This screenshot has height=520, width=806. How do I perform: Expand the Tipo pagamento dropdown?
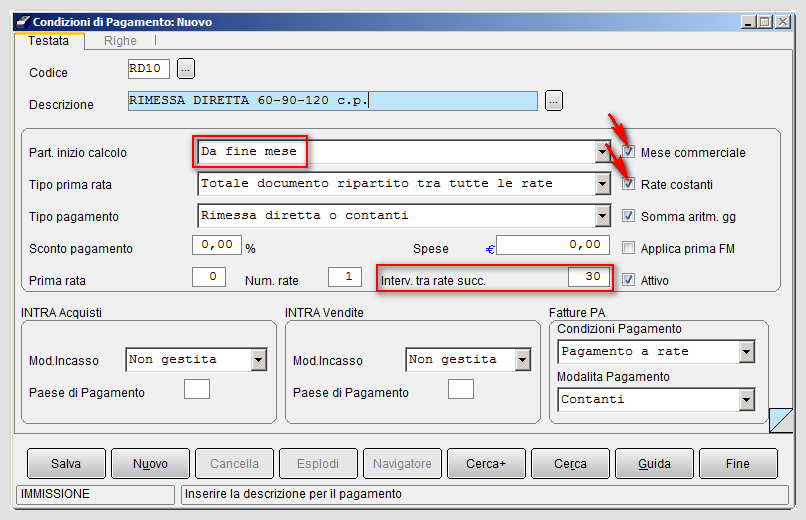tap(602, 216)
